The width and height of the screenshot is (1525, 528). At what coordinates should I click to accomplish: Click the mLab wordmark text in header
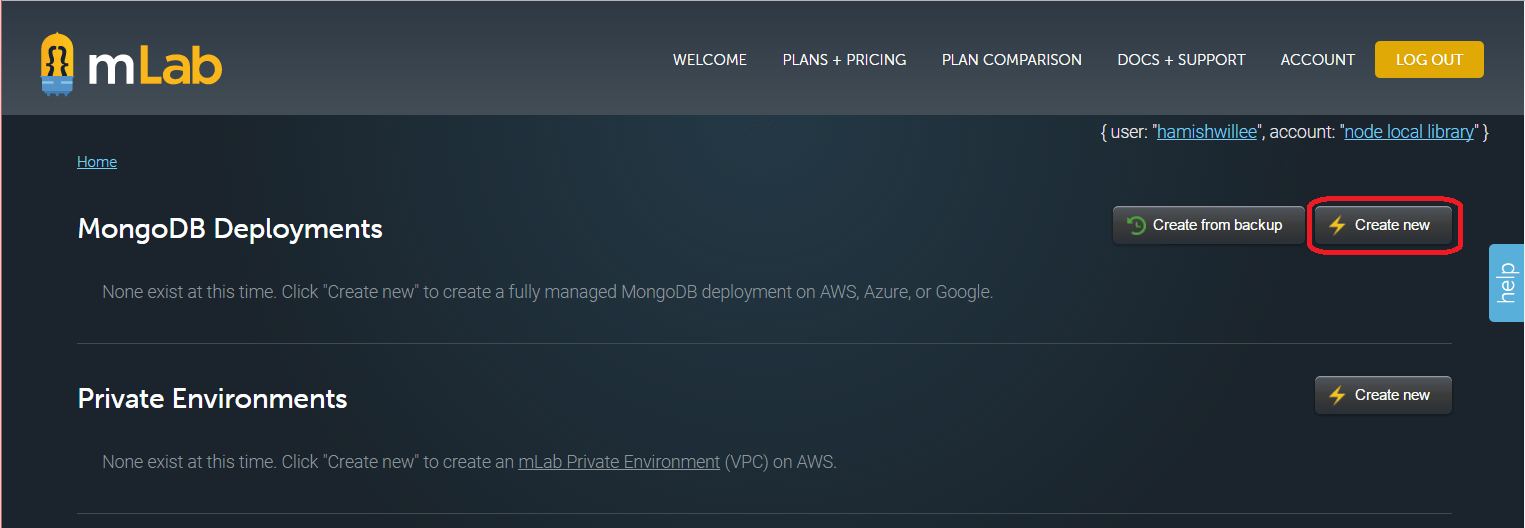(155, 67)
